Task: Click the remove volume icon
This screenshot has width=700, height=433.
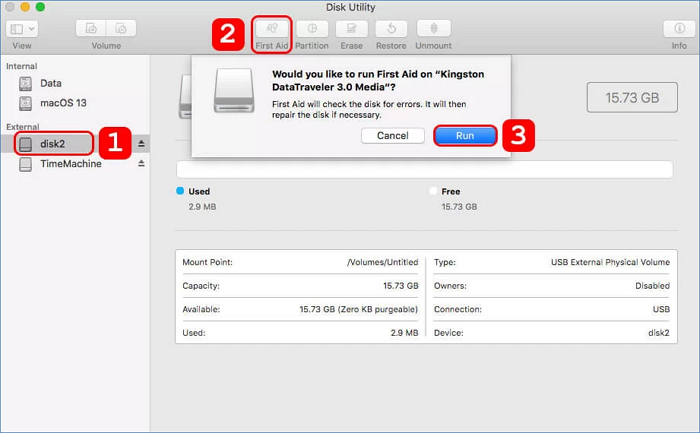Action: 121,30
